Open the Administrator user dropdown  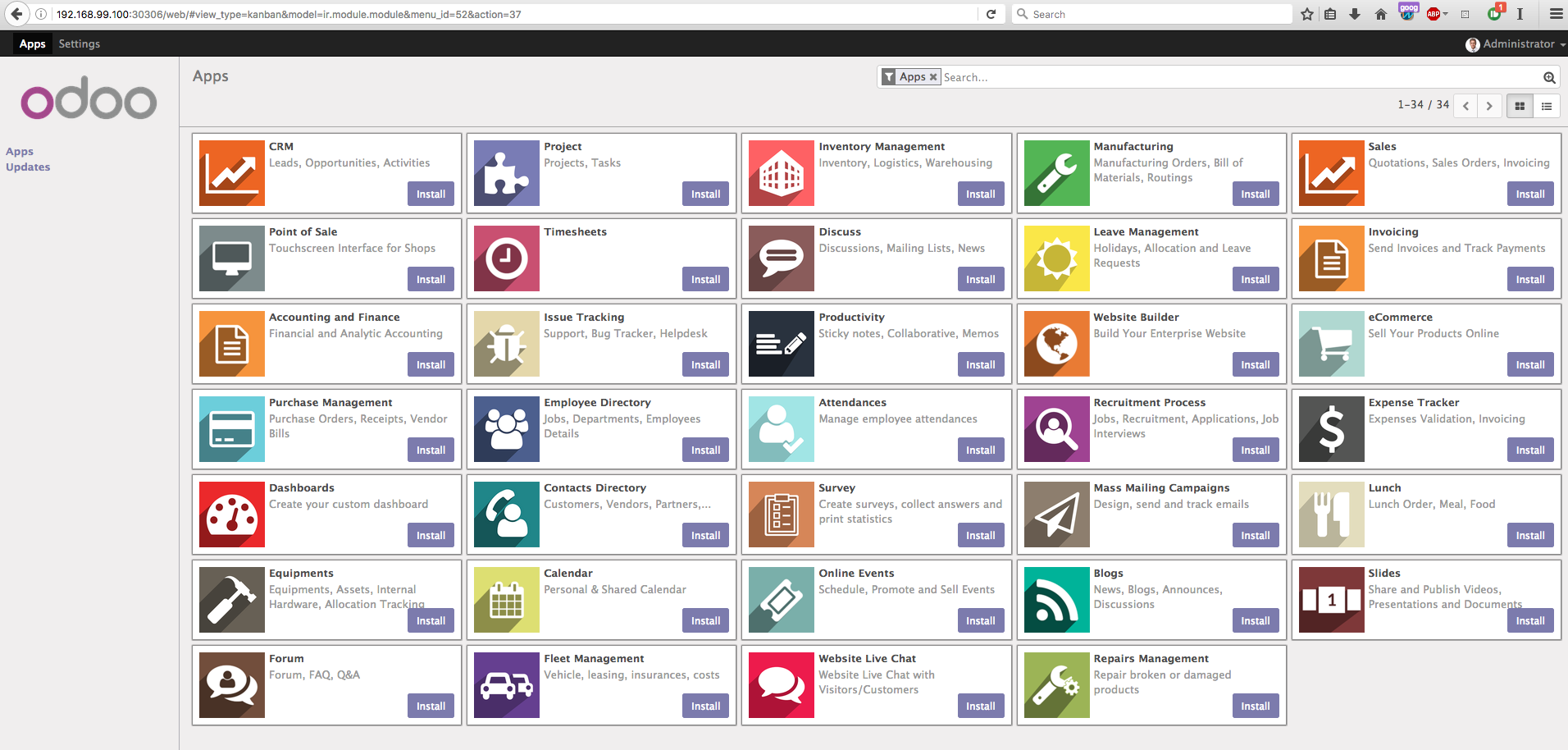(1516, 44)
